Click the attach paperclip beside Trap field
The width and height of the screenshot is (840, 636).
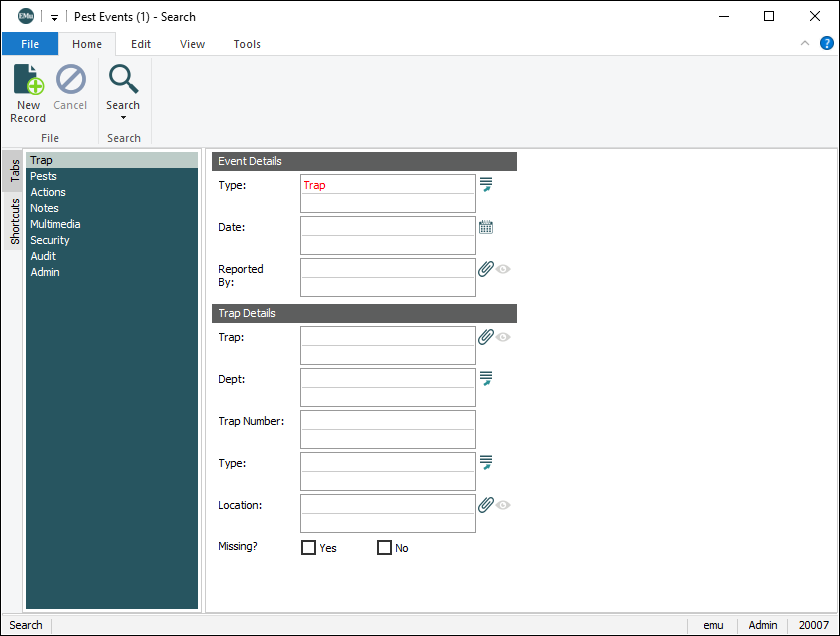point(486,337)
